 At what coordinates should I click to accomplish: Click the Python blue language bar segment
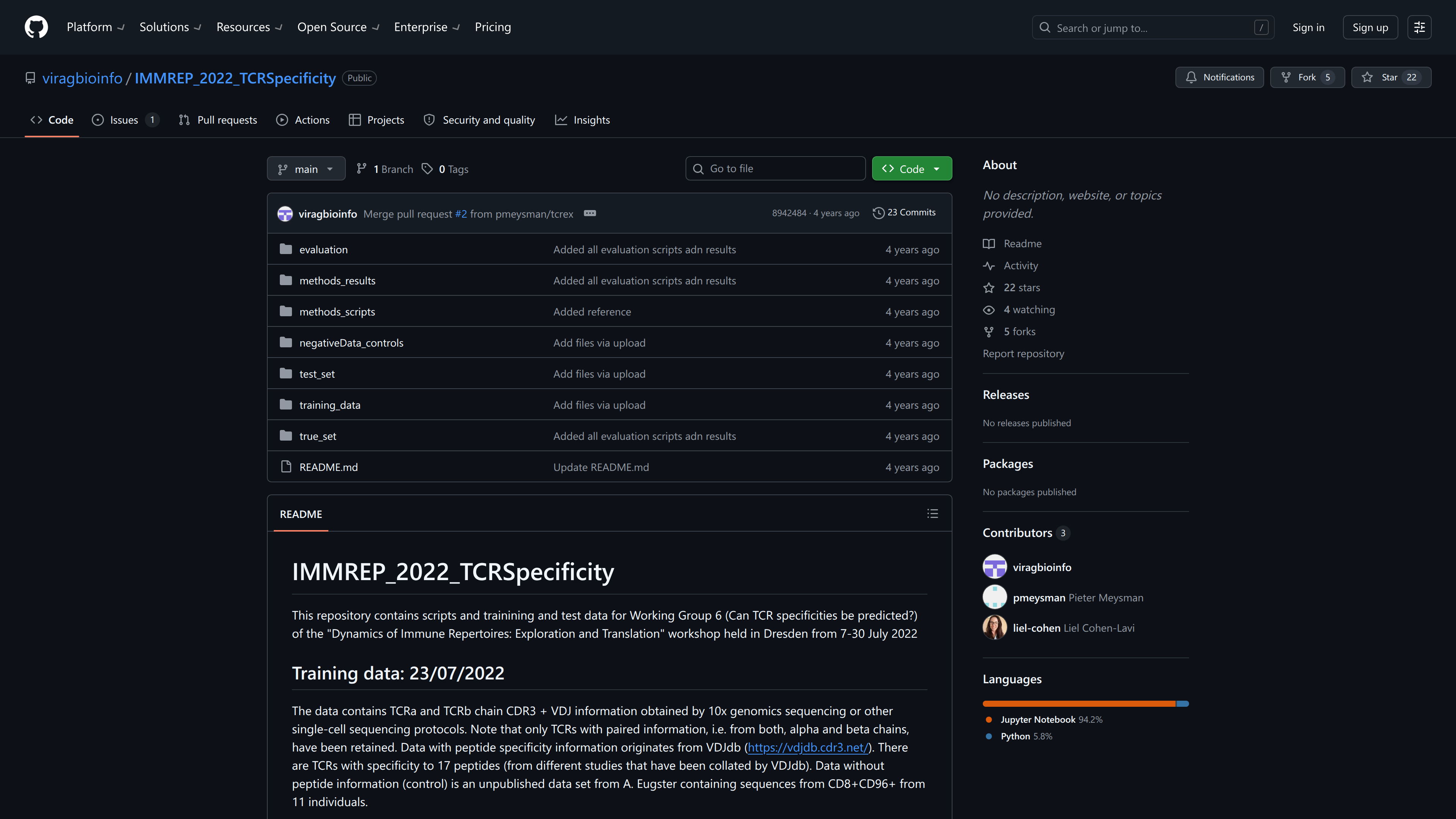(x=1183, y=704)
